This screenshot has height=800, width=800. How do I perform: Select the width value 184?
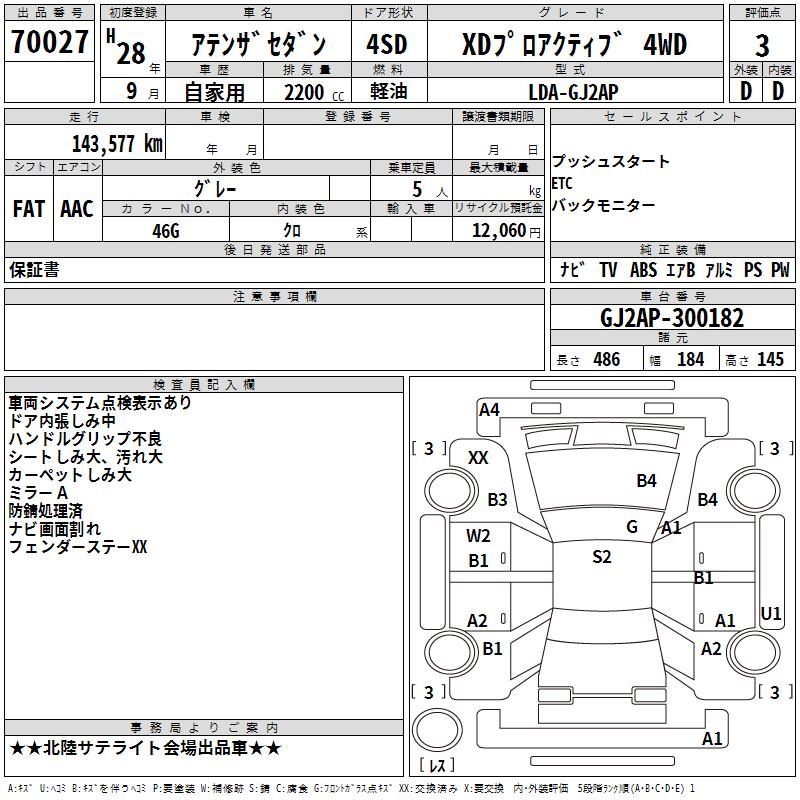(690, 359)
